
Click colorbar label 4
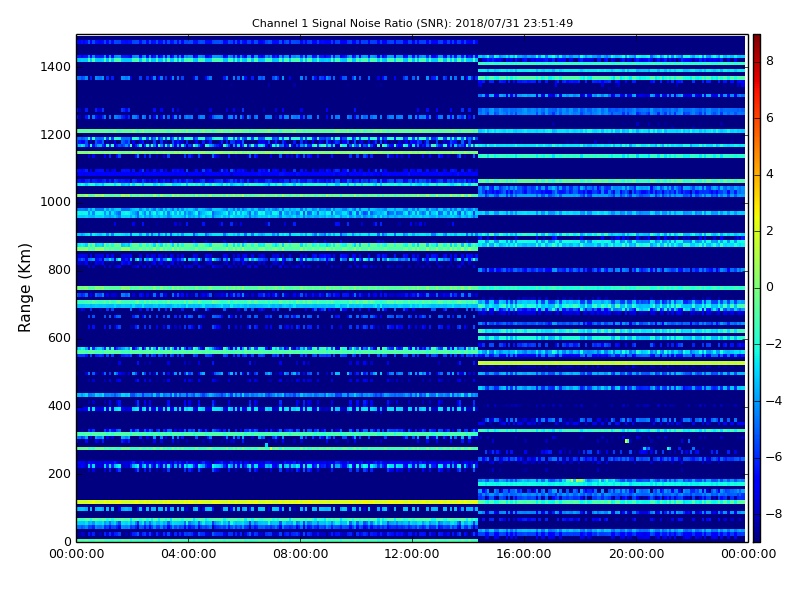[x=770, y=174]
